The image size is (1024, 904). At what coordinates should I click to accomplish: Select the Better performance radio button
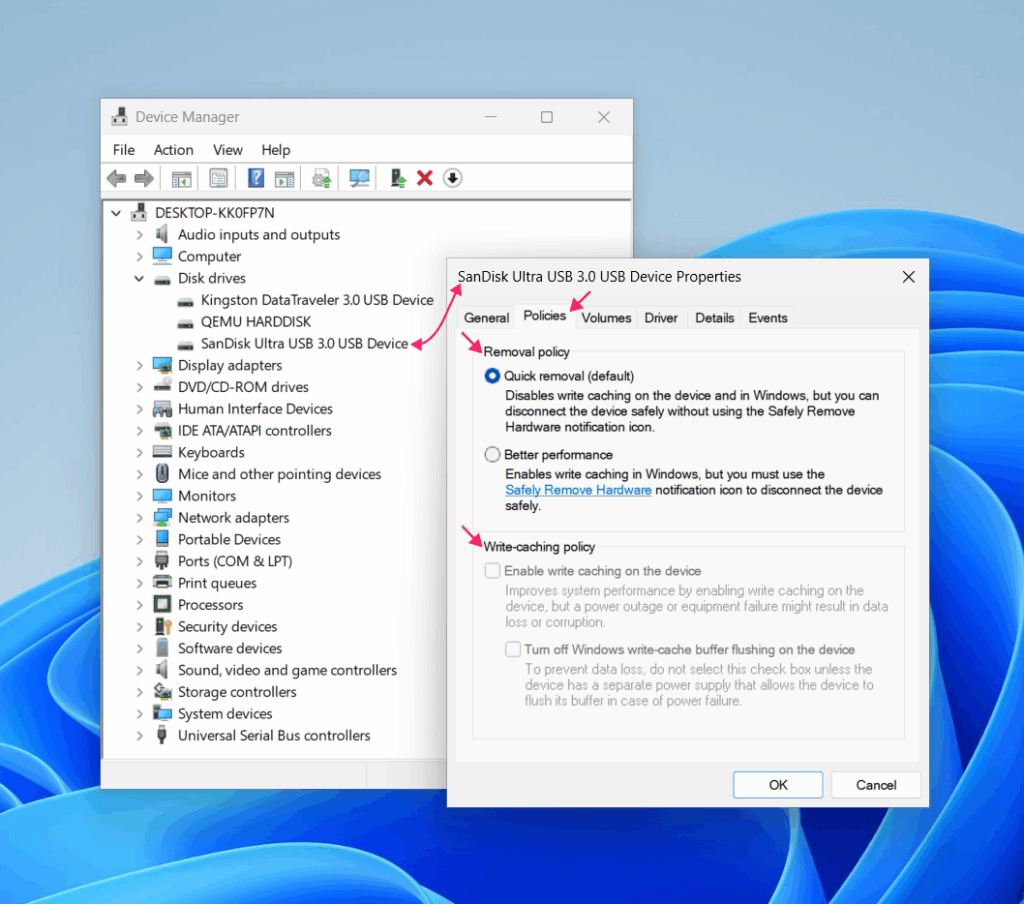pos(492,454)
